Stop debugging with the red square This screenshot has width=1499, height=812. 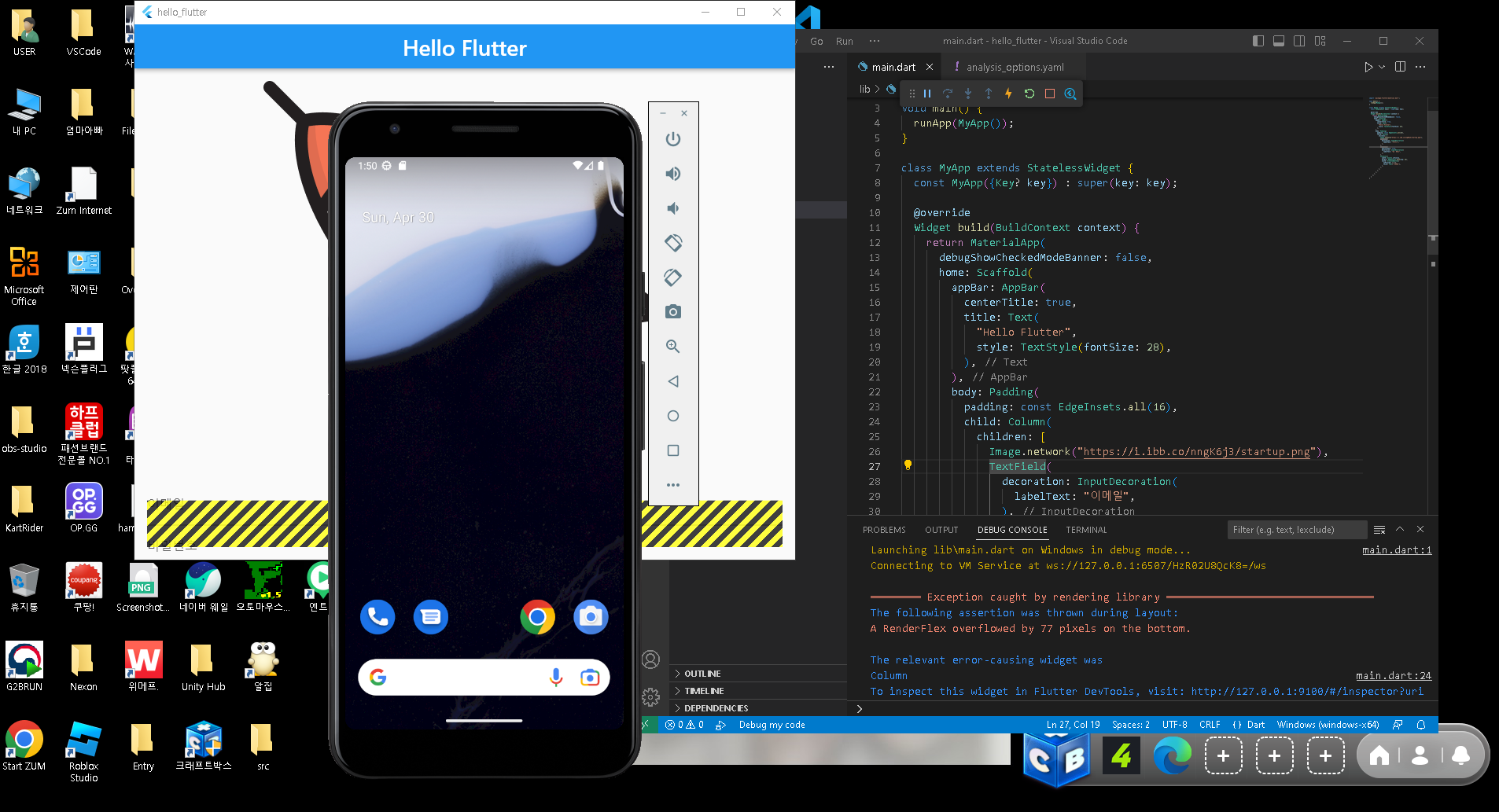(x=1049, y=94)
